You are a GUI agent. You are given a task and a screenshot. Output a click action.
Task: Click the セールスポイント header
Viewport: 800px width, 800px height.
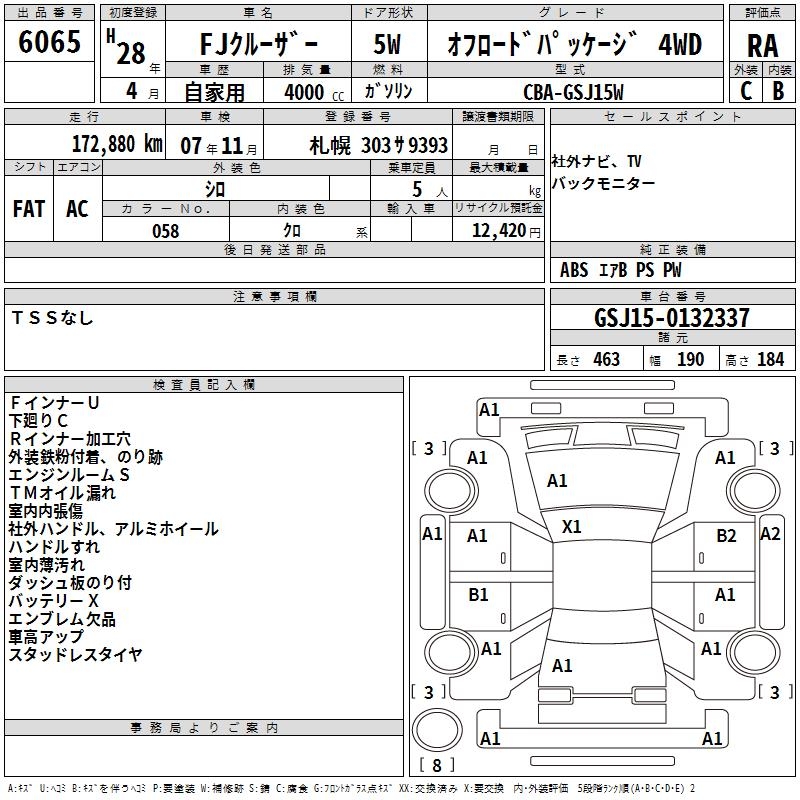[672, 116]
